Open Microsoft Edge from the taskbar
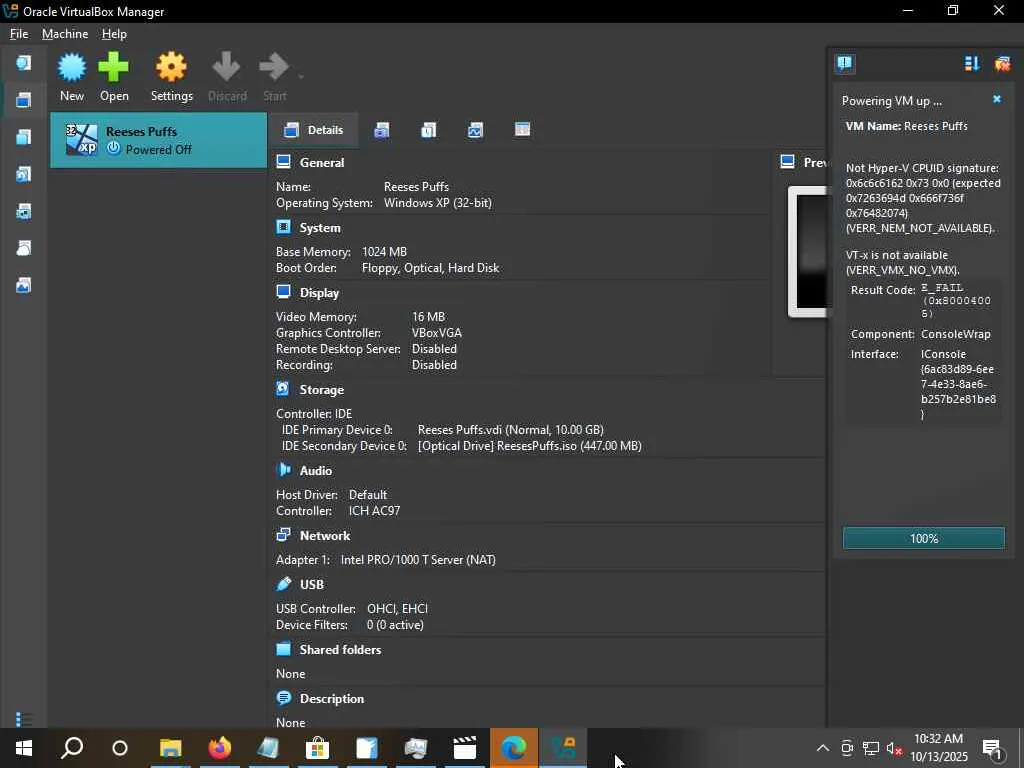The width and height of the screenshot is (1024, 768). pos(514,748)
